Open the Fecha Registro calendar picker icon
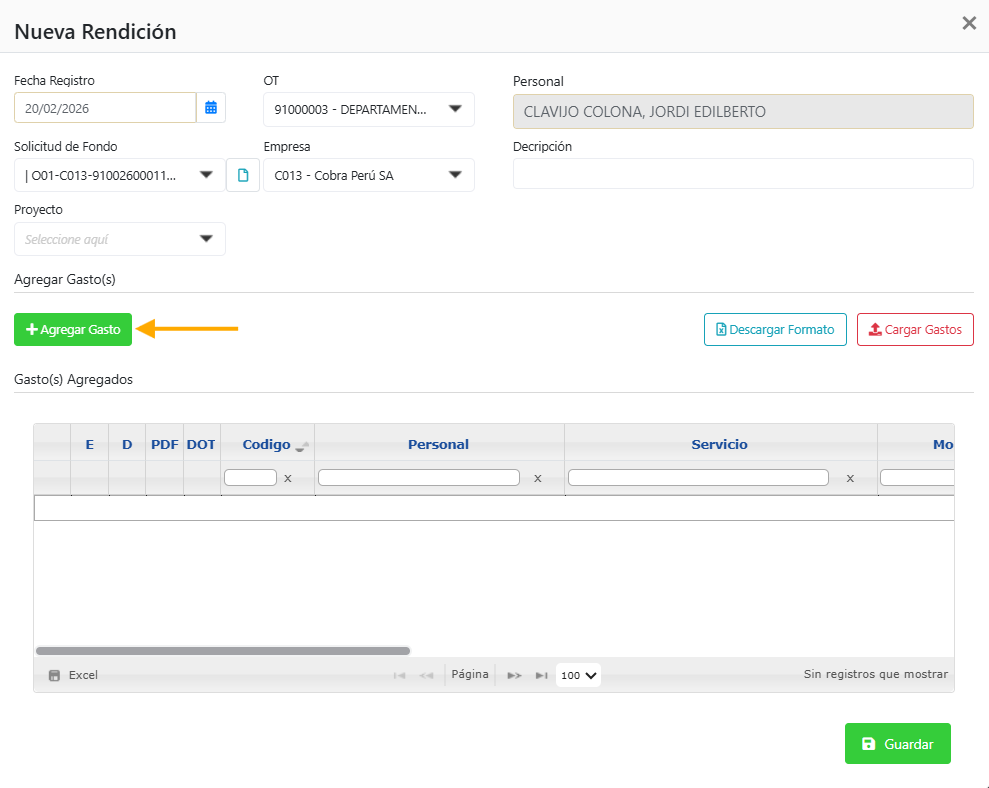Viewport: 989px width, 788px height. (211, 108)
